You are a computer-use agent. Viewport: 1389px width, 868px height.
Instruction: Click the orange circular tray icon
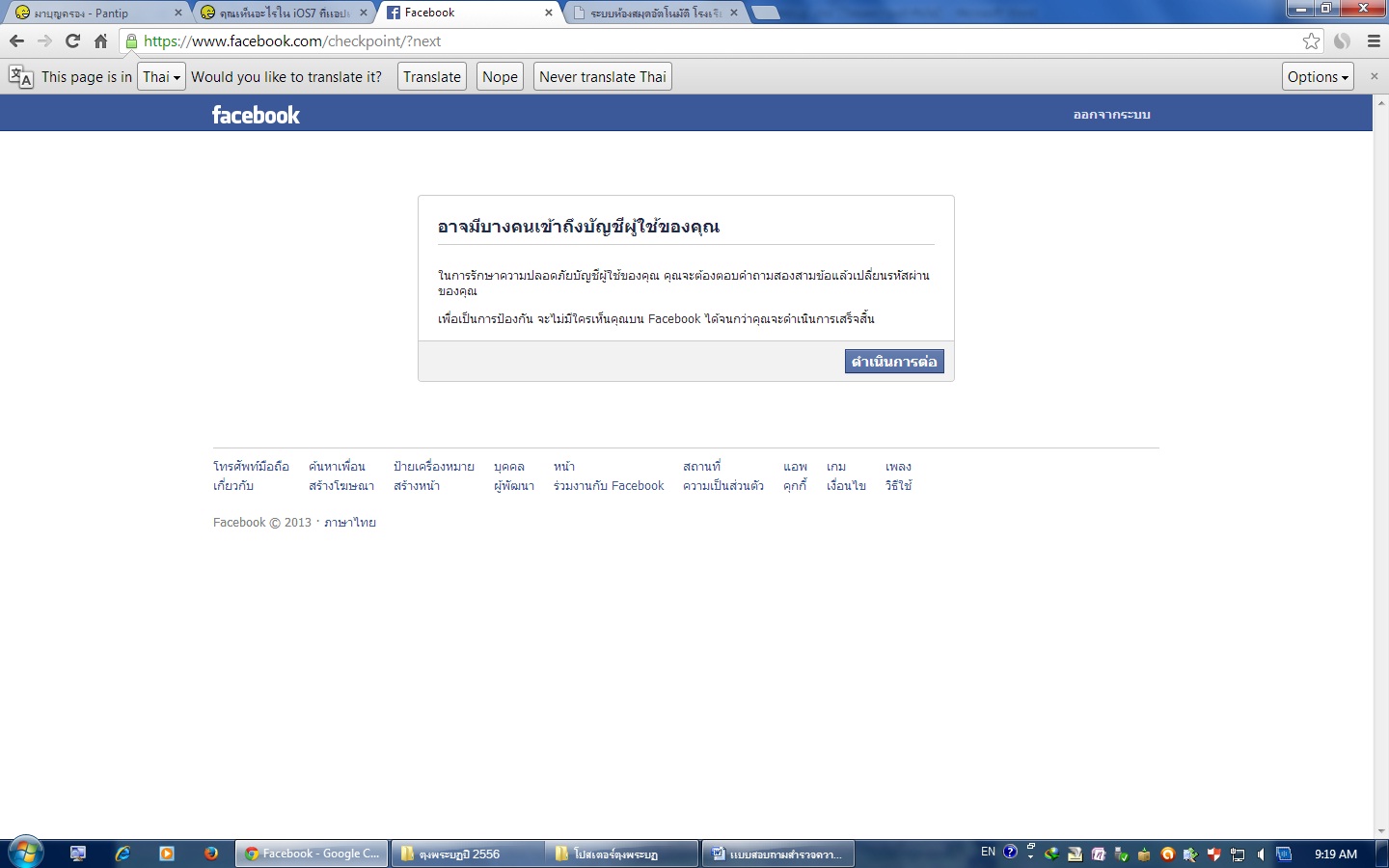pos(1167,854)
